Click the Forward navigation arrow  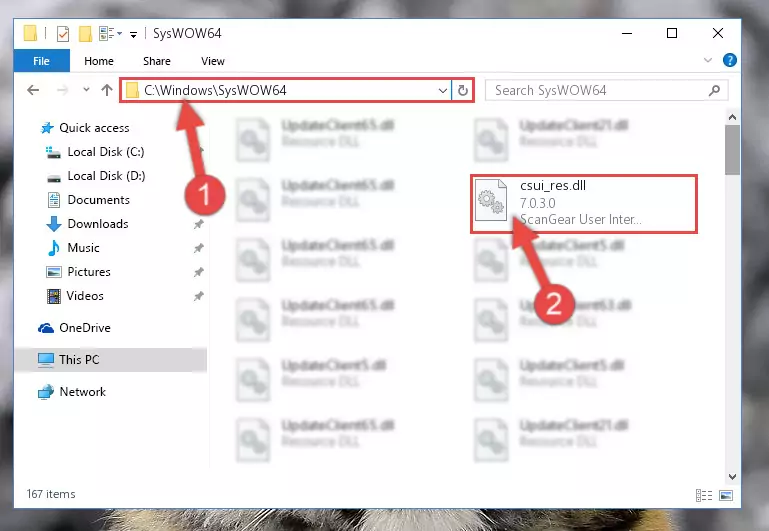62,90
